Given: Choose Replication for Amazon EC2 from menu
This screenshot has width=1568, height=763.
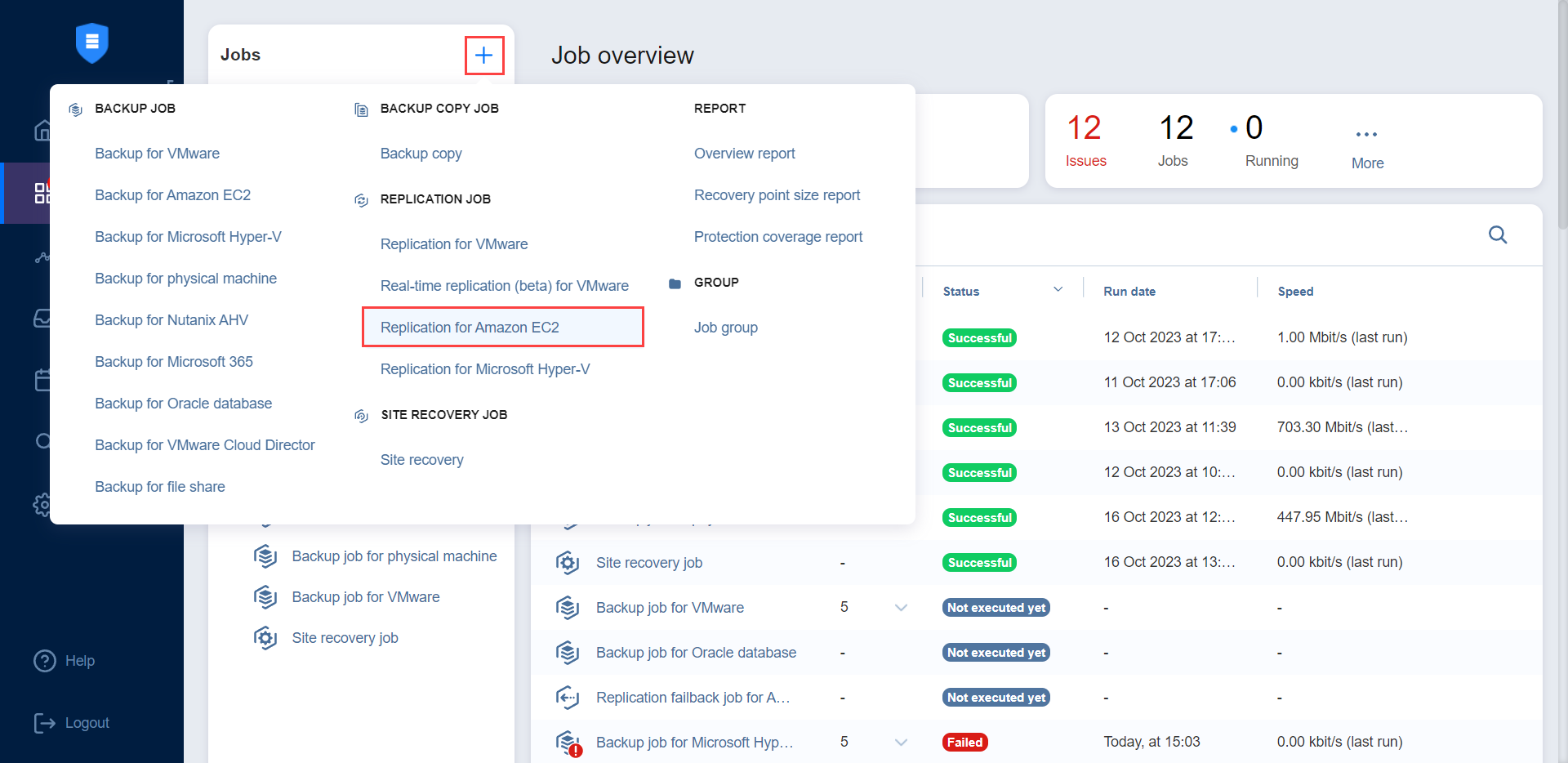Looking at the screenshot, I should click(x=470, y=328).
